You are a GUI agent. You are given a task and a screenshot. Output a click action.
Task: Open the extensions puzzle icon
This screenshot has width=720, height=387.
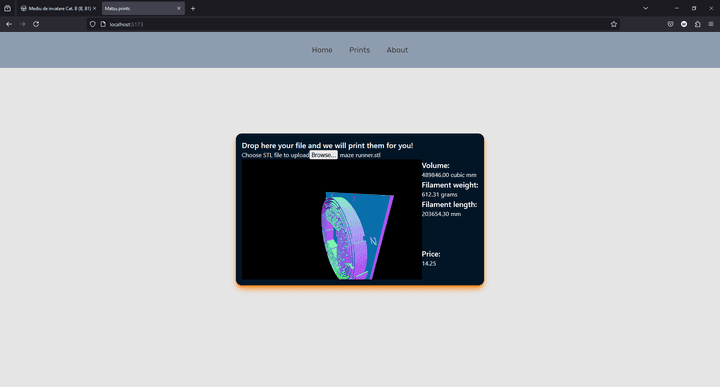coord(698,24)
